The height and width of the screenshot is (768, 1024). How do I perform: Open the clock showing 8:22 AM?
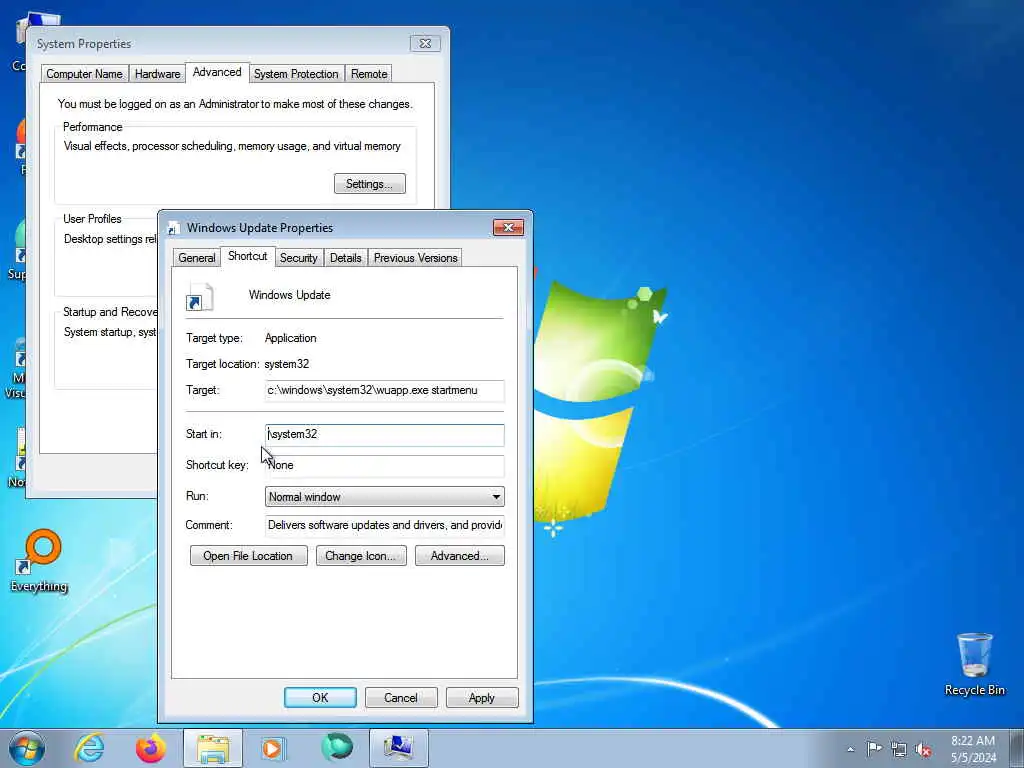(973, 749)
